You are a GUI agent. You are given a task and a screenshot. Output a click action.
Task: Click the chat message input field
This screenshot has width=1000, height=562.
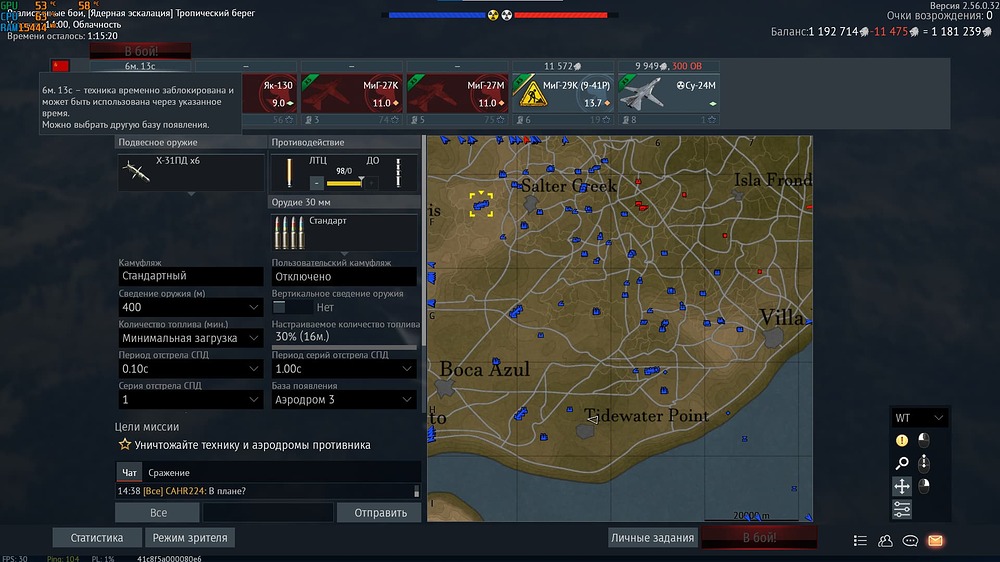[x=268, y=512]
